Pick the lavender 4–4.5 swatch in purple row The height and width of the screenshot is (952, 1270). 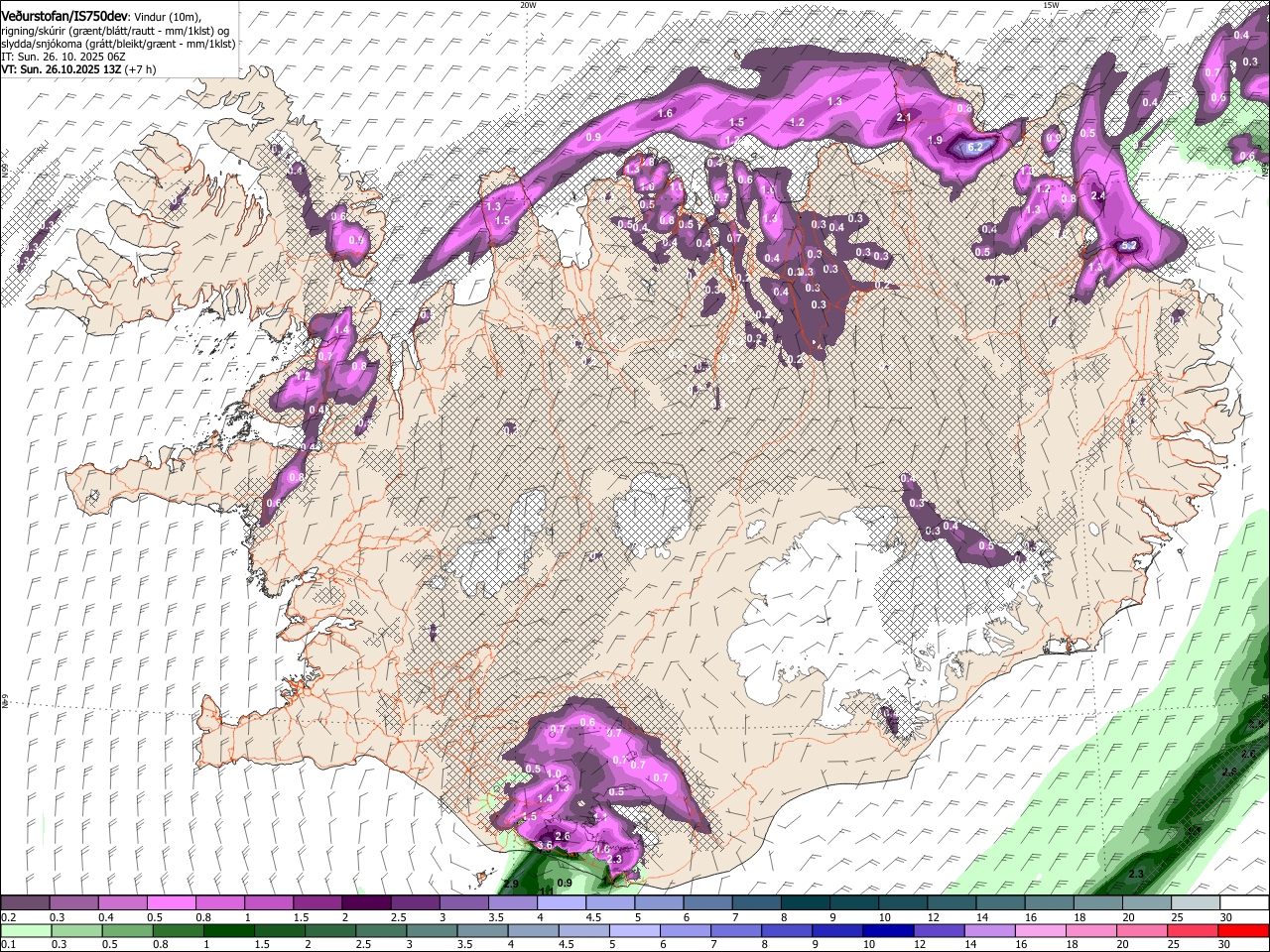(x=564, y=903)
